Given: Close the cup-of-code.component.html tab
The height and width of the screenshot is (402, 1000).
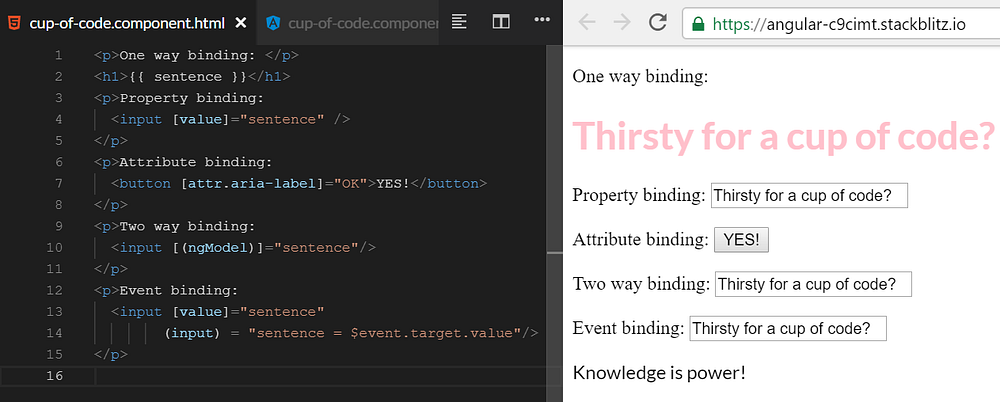Looking at the screenshot, I should click(241, 24).
